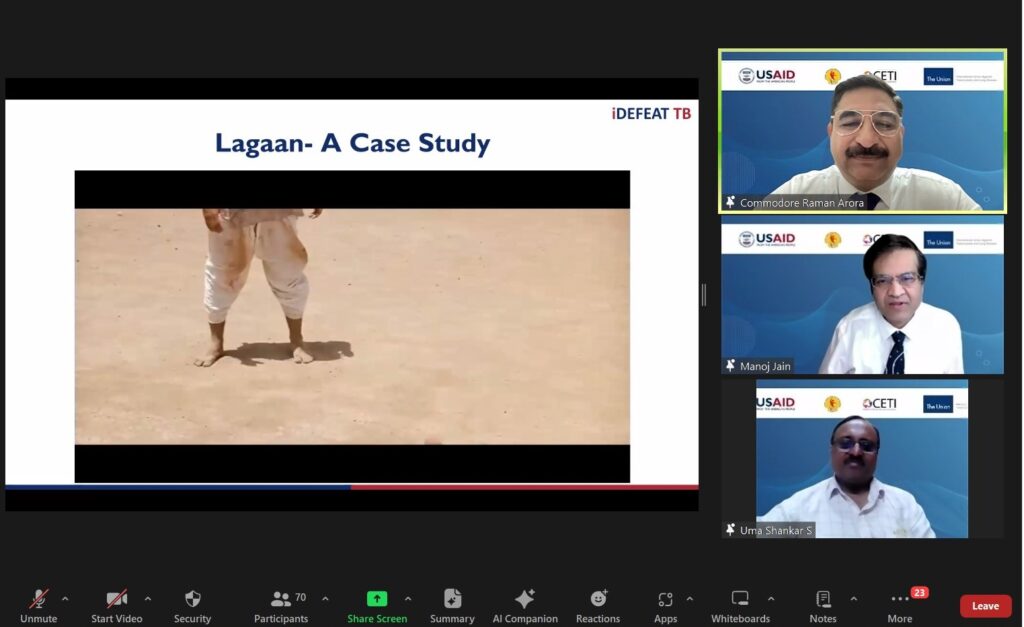Viewport: 1024px width, 627px height.
Task: Unmute the microphone
Action: click(x=38, y=604)
